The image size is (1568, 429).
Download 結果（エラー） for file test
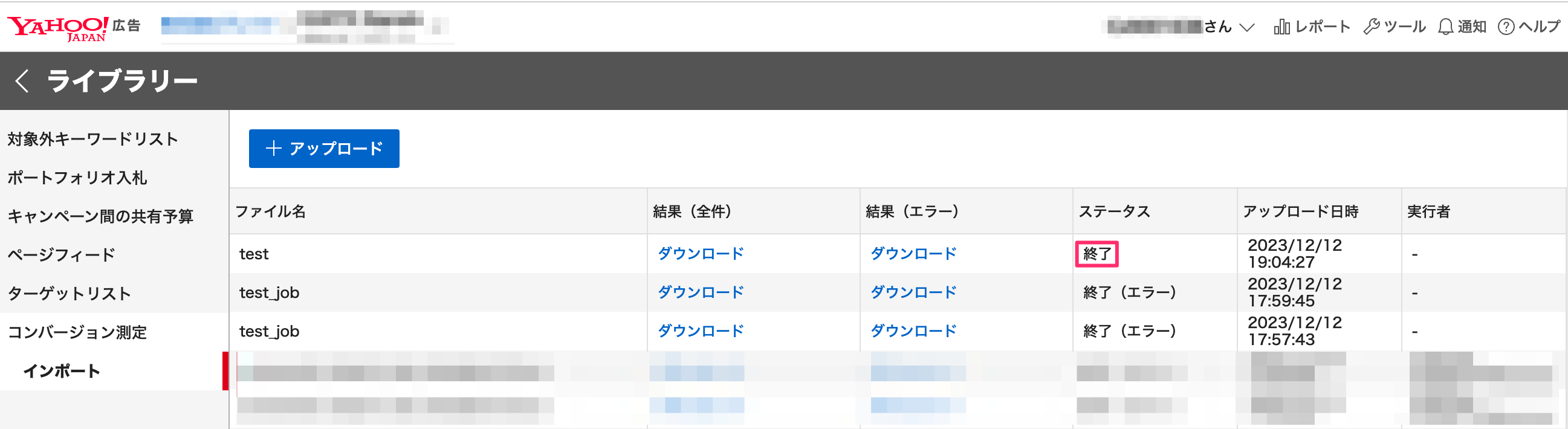tap(913, 254)
